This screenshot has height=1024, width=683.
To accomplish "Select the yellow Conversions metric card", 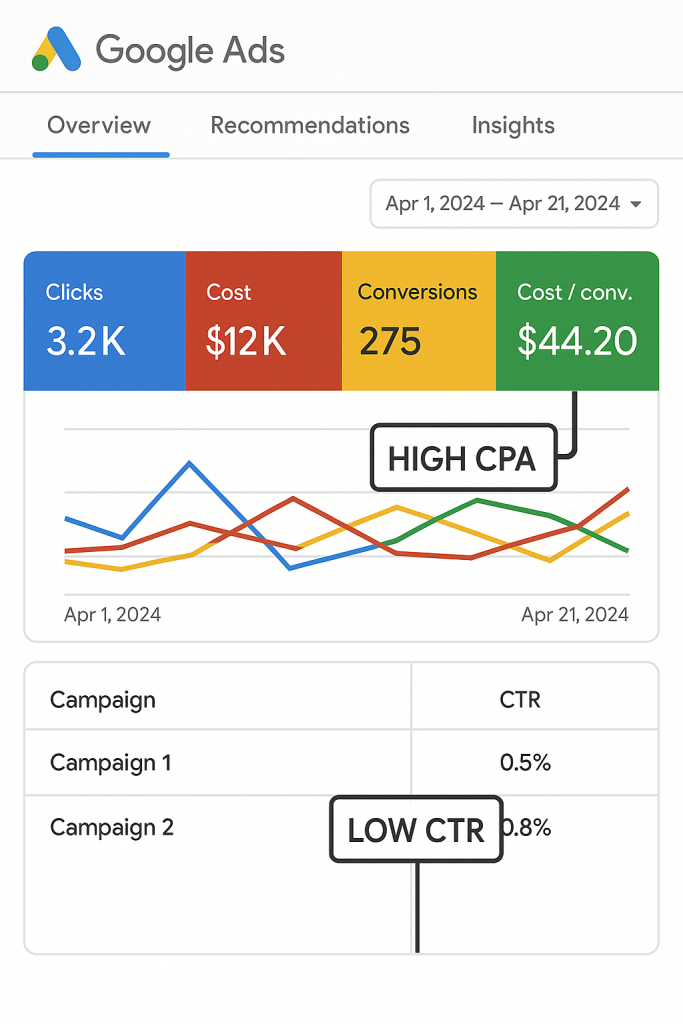I will click(x=418, y=321).
